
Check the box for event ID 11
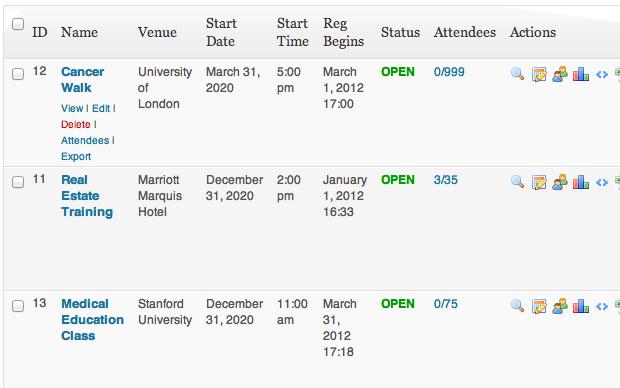pyautogui.click(x=18, y=182)
